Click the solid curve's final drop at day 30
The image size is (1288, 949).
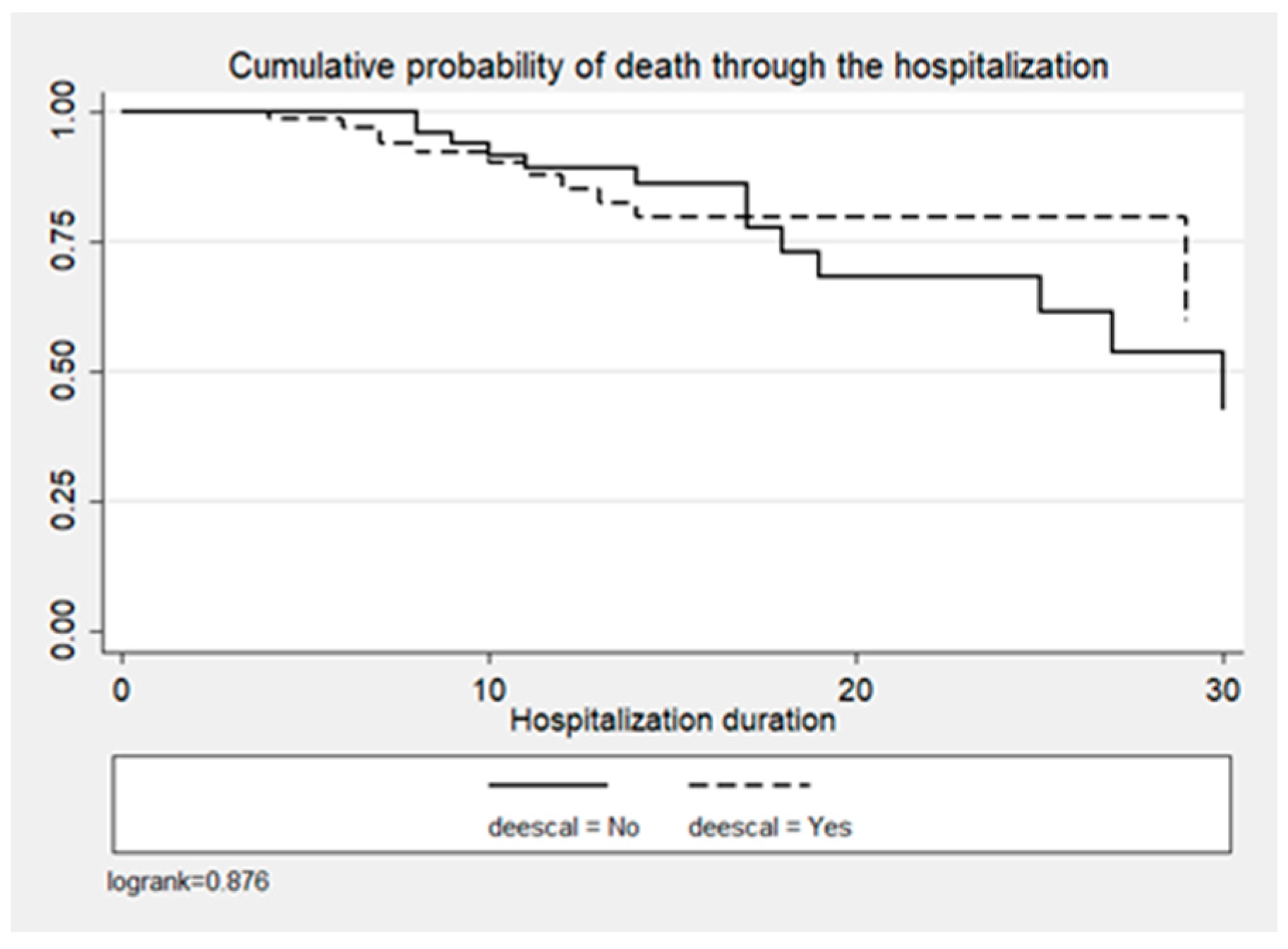coord(1223,381)
